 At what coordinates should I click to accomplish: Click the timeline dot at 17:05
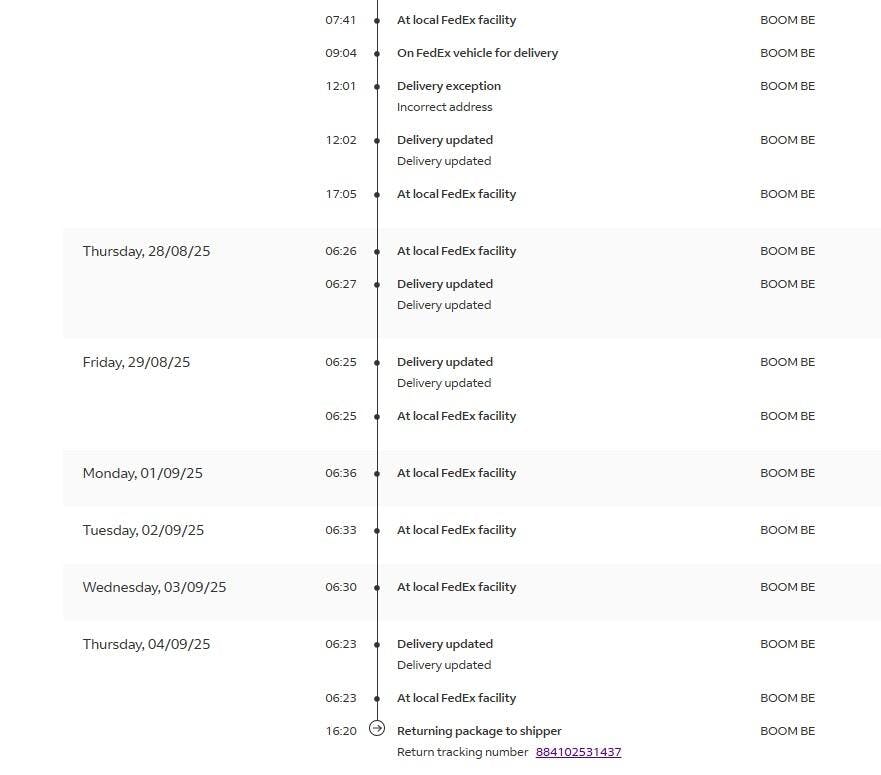click(x=377, y=194)
